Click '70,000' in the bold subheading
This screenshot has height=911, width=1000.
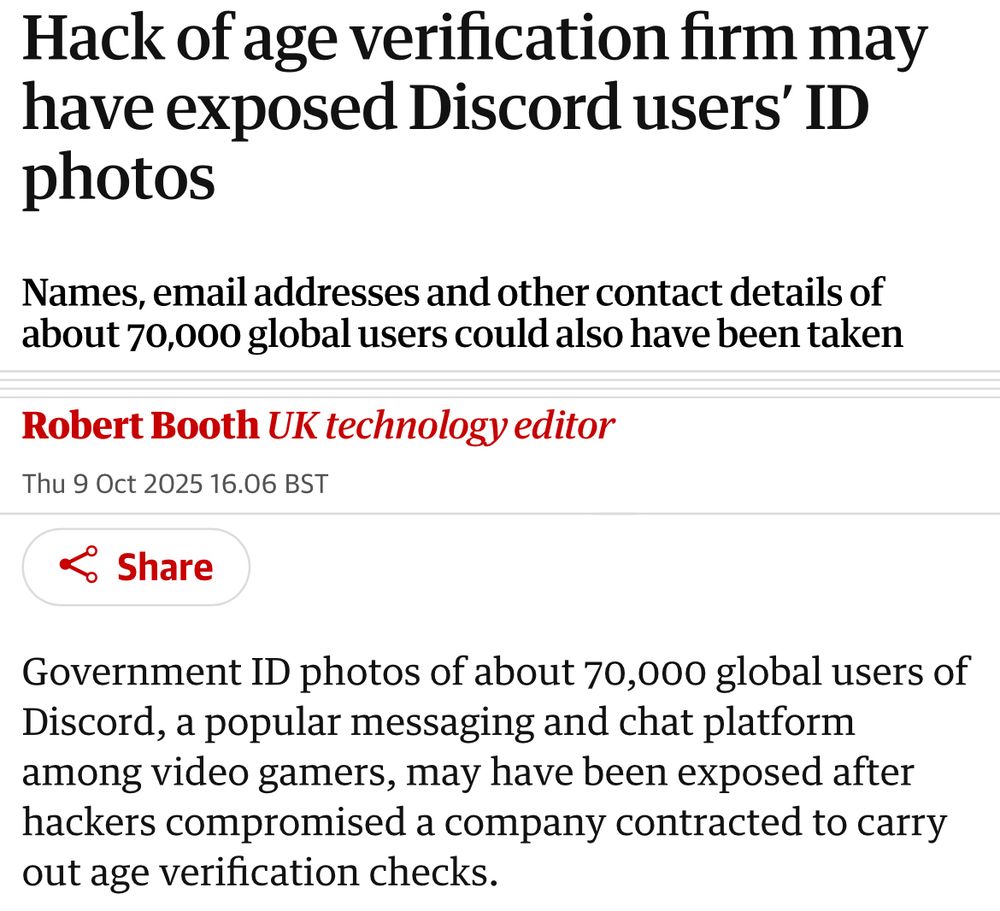pyautogui.click(x=184, y=335)
